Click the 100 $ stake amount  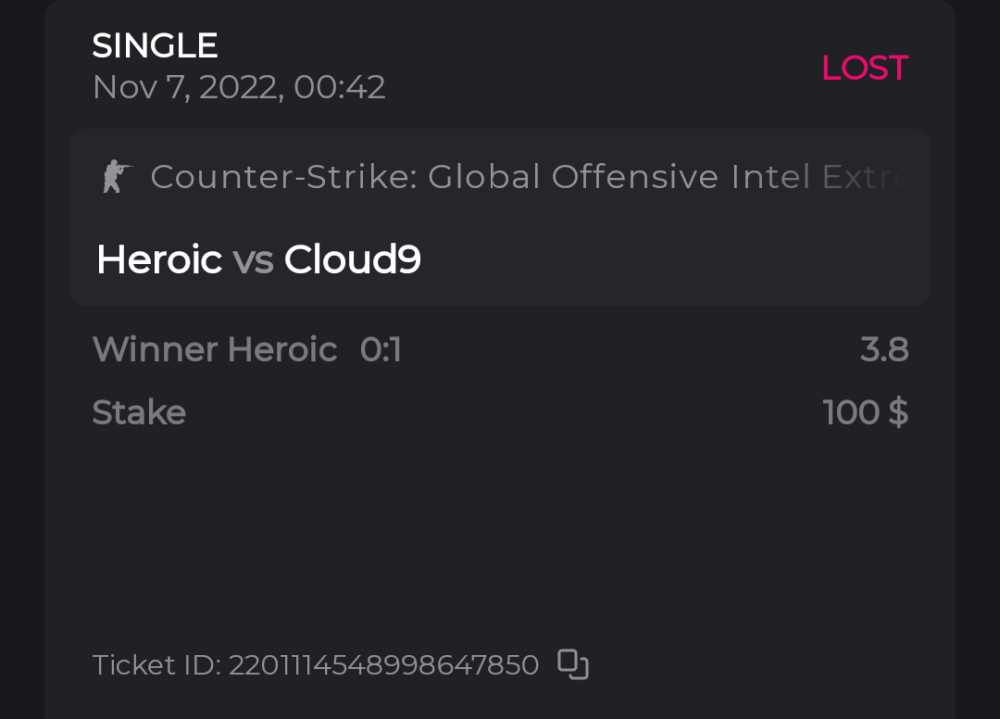click(x=865, y=412)
